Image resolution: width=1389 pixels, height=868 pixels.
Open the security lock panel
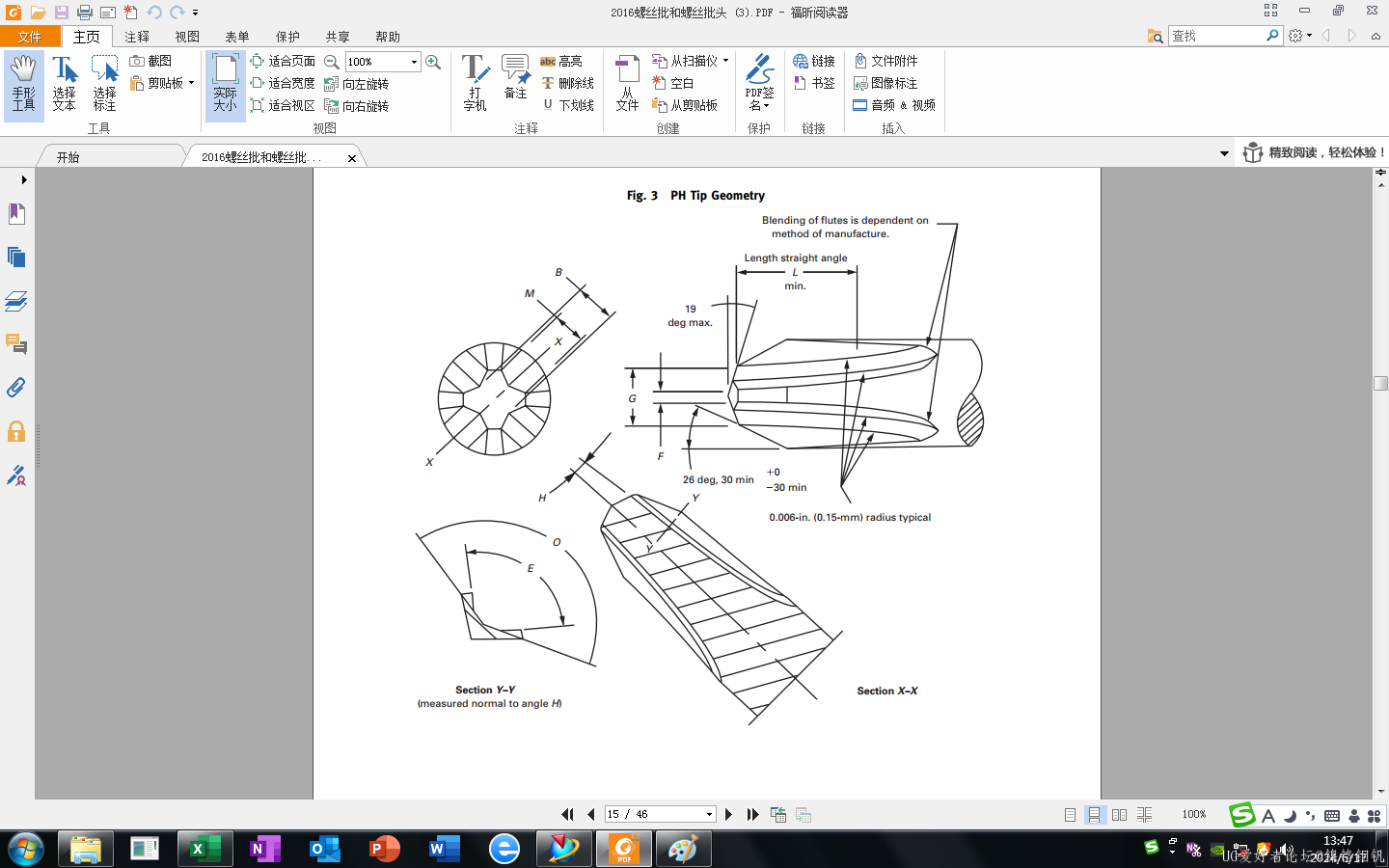16,431
